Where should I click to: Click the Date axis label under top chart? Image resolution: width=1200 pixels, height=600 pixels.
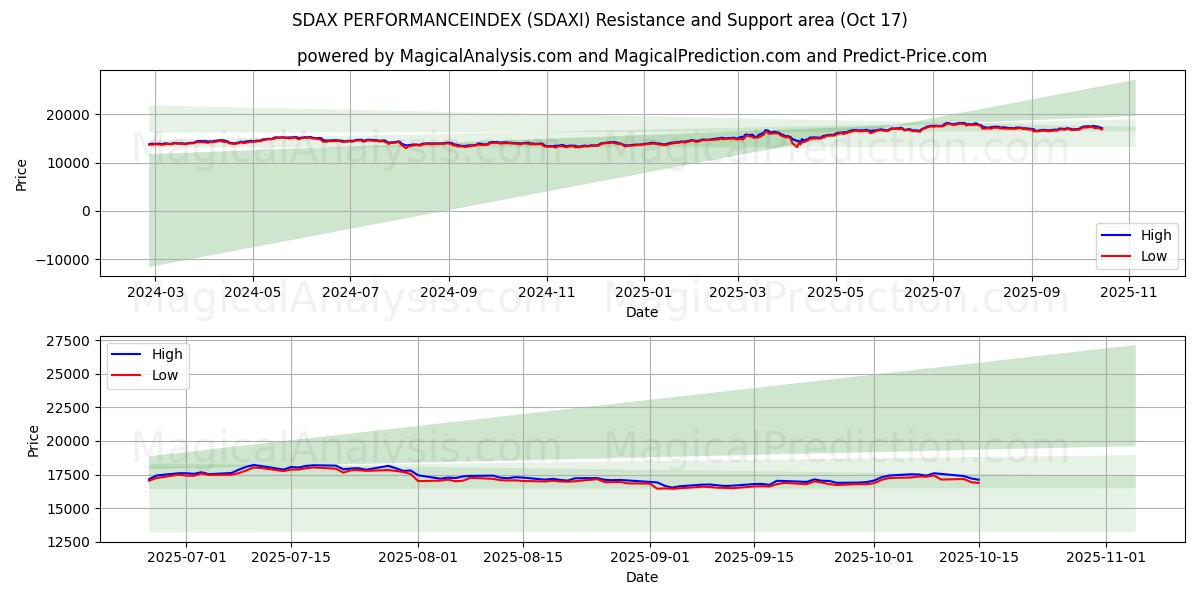(641, 312)
